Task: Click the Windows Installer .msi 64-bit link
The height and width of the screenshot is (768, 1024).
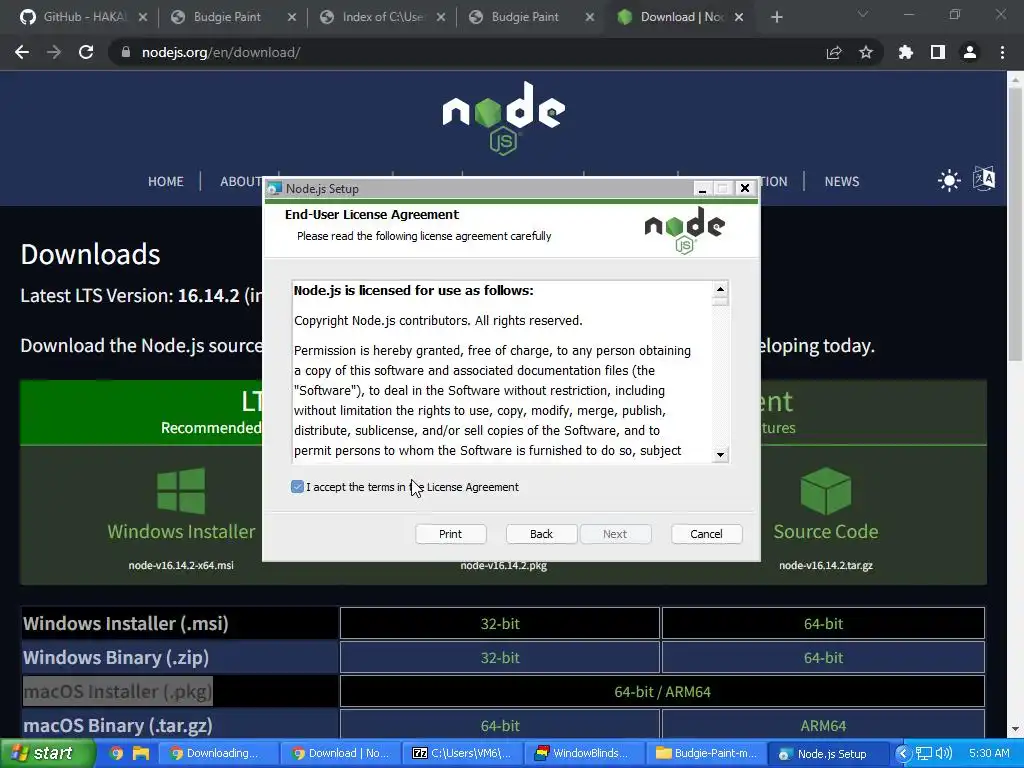Action: [823, 623]
